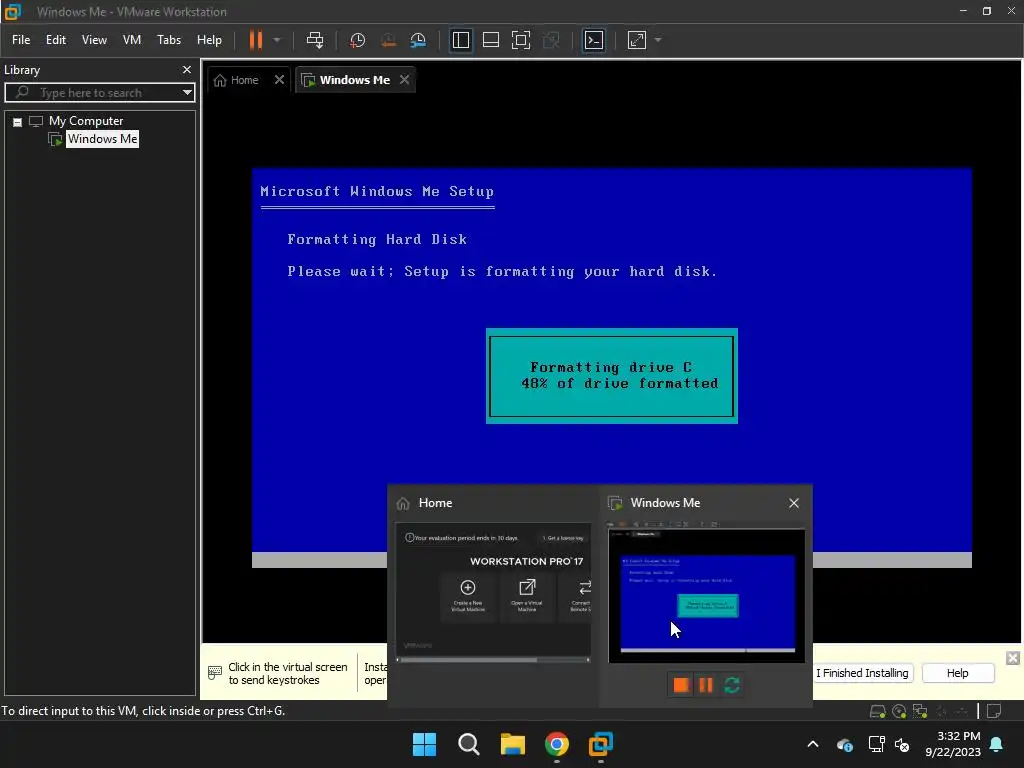Screen dimensions: 1024x768
Task: Click the keyboard icon in the hint bar
Action: [214, 673]
